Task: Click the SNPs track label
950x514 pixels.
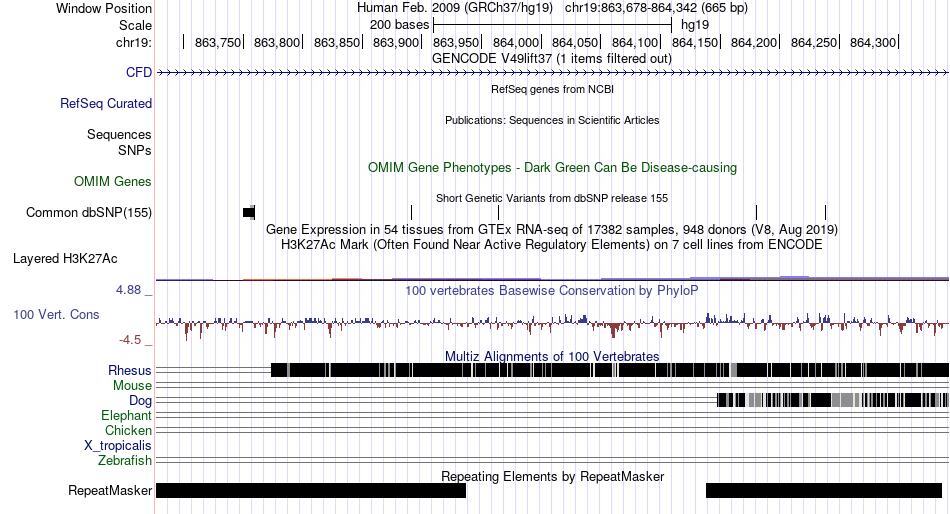Action: pyautogui.click(x=135, y=150)
